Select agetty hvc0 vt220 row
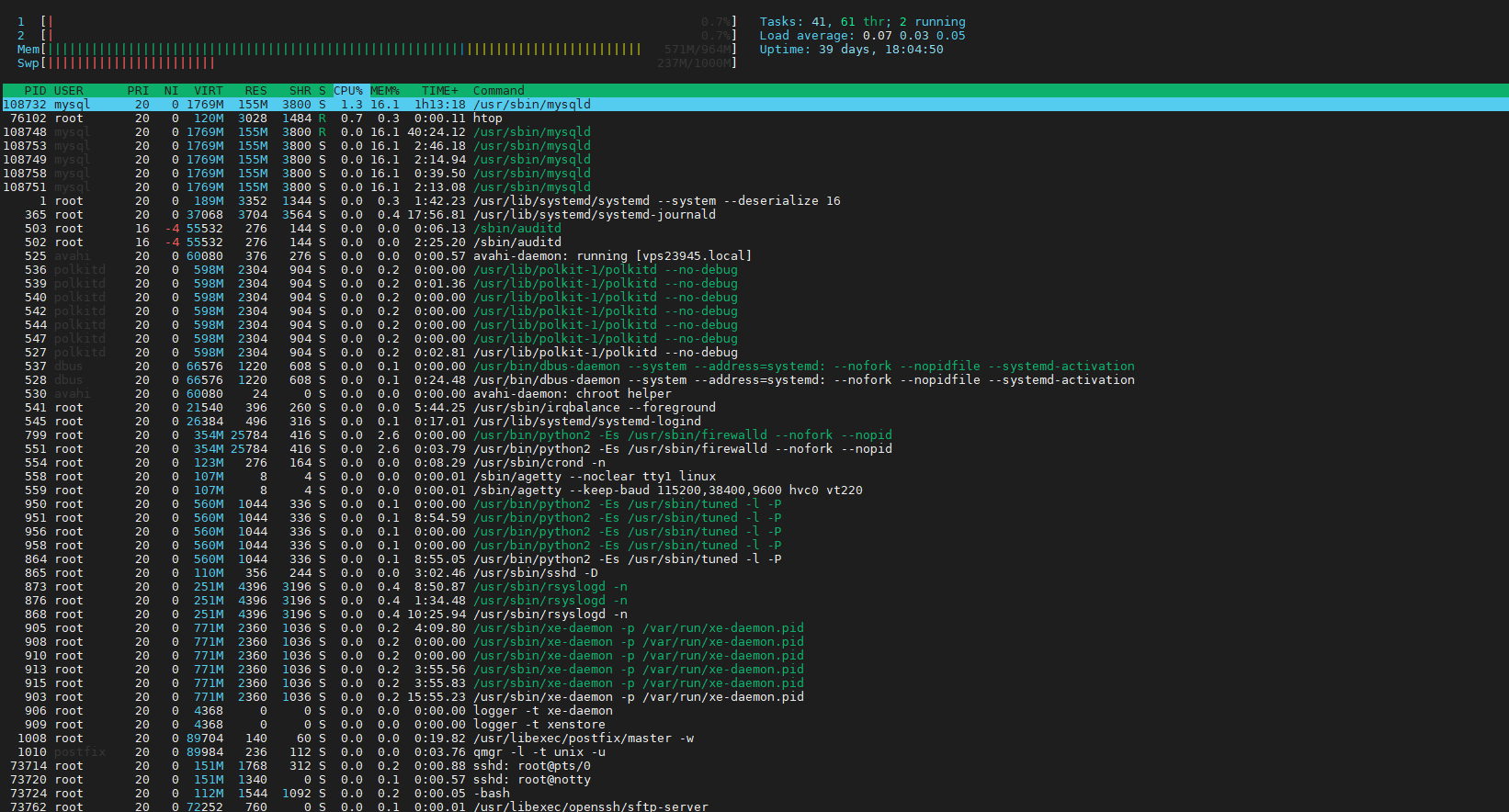The image size is (1509, 812). (x=754, y=491)
